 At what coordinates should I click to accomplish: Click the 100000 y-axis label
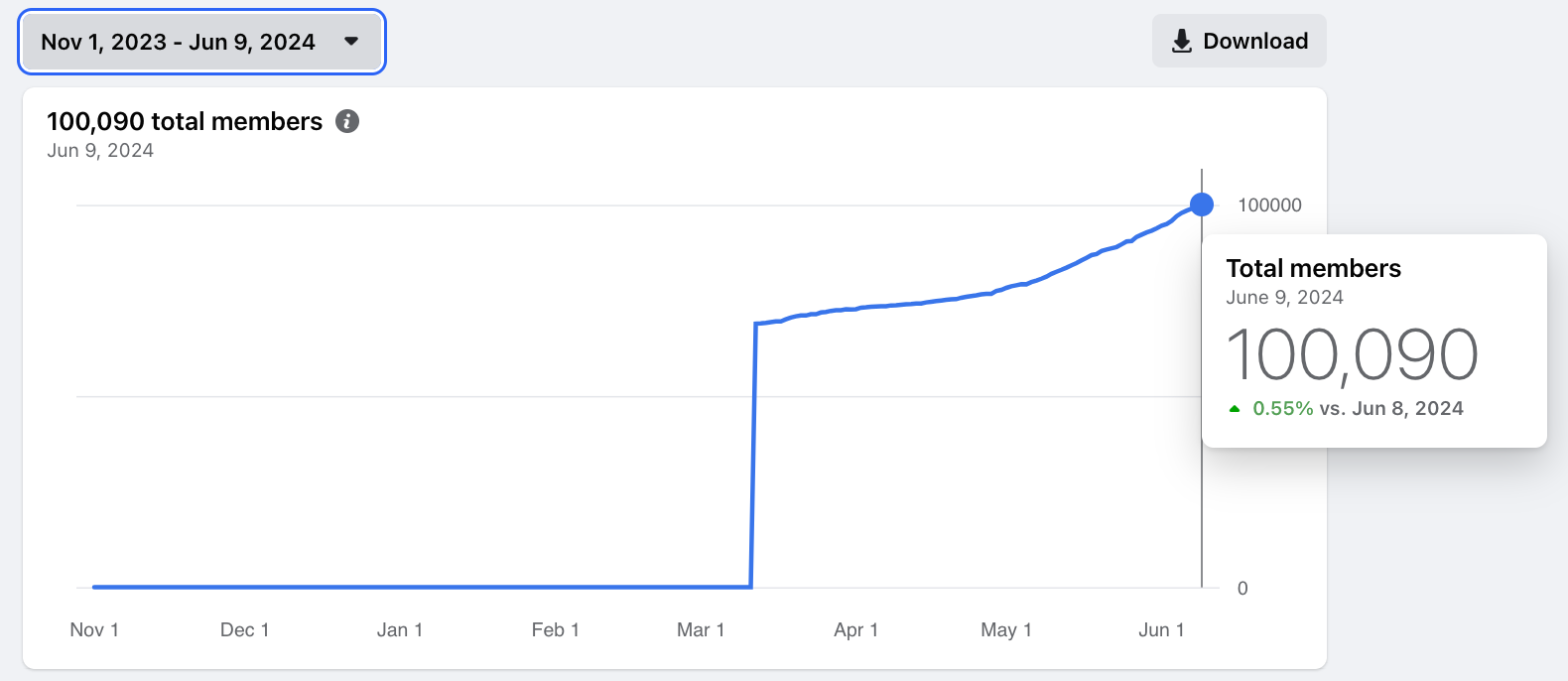(x=1269, y=205)
